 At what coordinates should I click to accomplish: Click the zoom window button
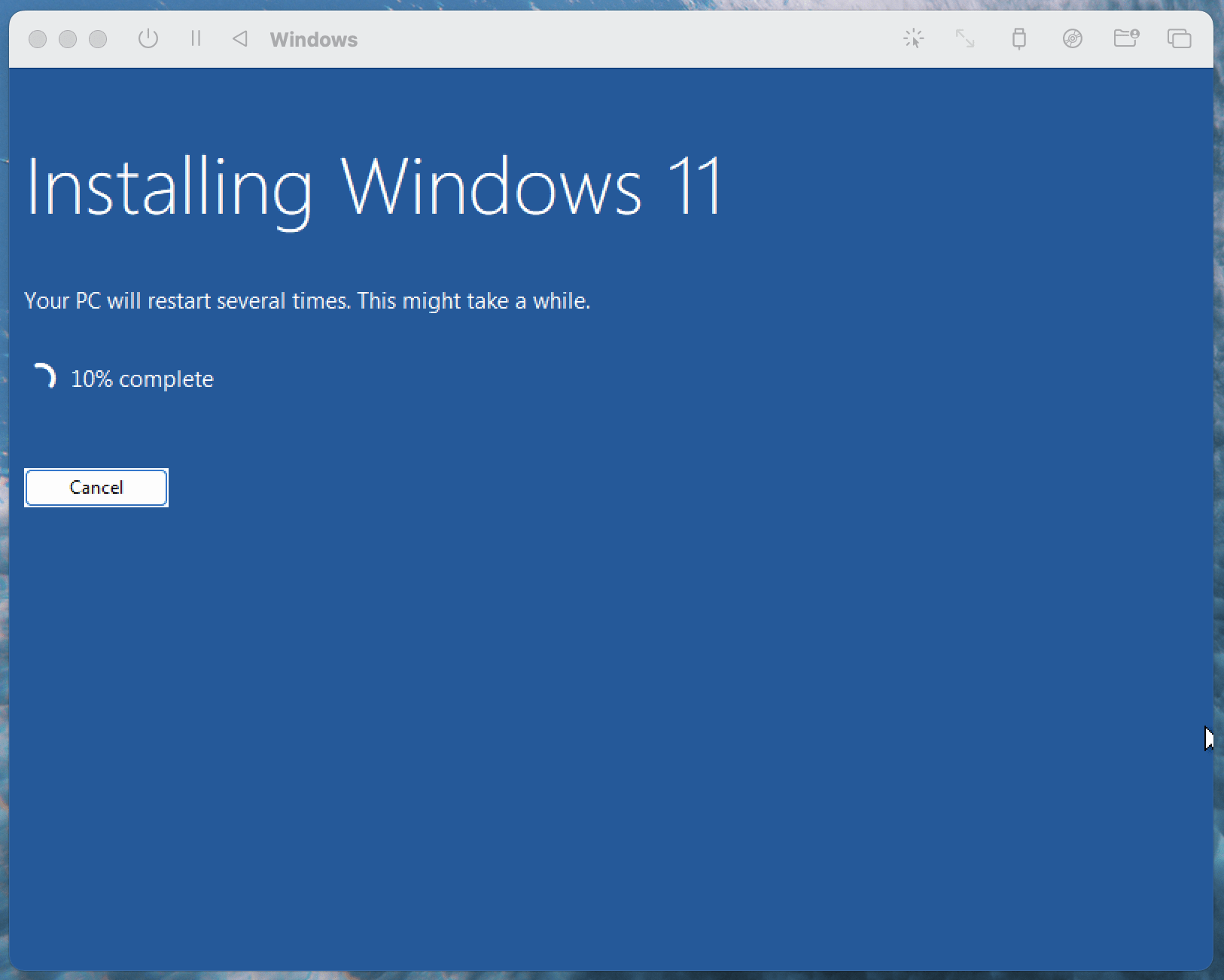pyautogui.click(x=98, y=39)
